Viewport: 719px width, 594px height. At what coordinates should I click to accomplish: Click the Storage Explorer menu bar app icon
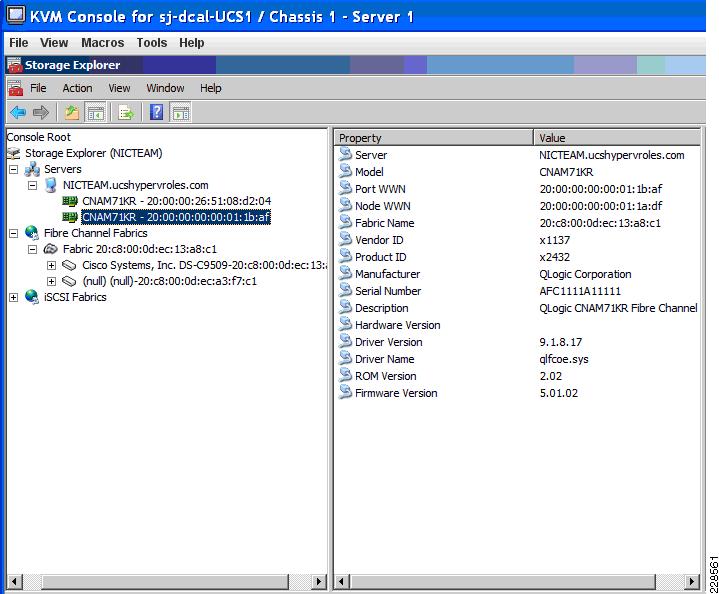coord(15,88)
